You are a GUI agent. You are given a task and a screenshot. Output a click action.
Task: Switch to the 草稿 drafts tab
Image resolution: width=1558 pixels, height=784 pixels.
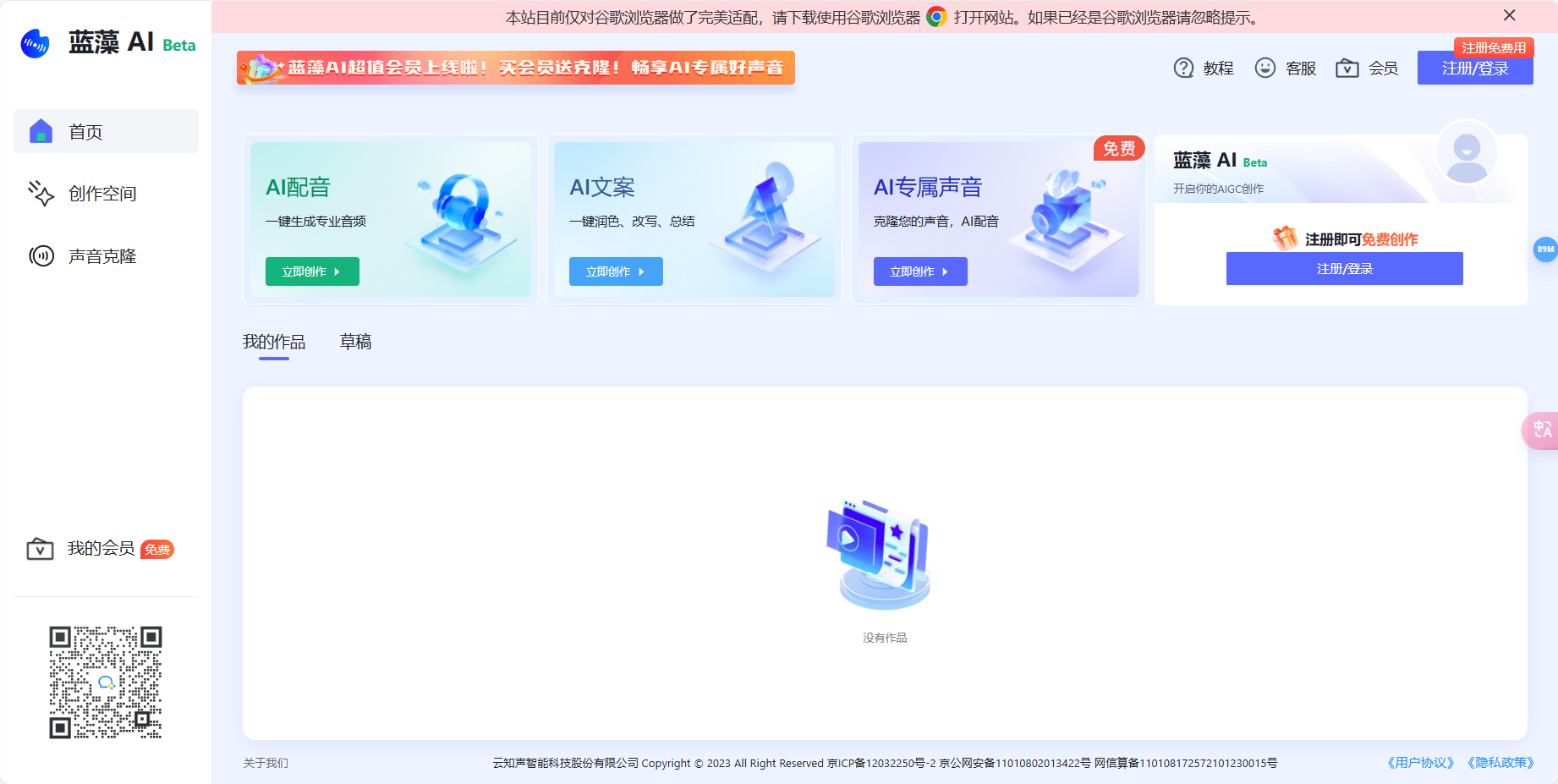[x=355, y=342]
